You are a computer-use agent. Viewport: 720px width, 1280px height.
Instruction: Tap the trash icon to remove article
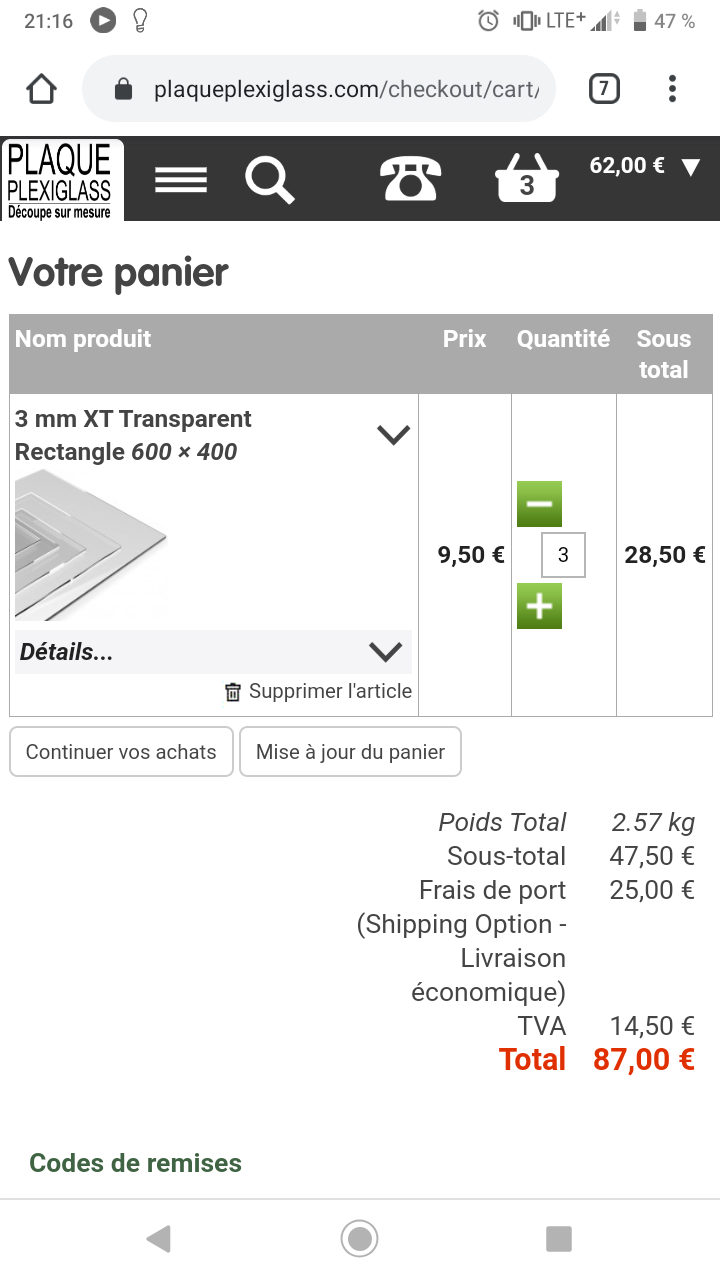coord(233,692)
